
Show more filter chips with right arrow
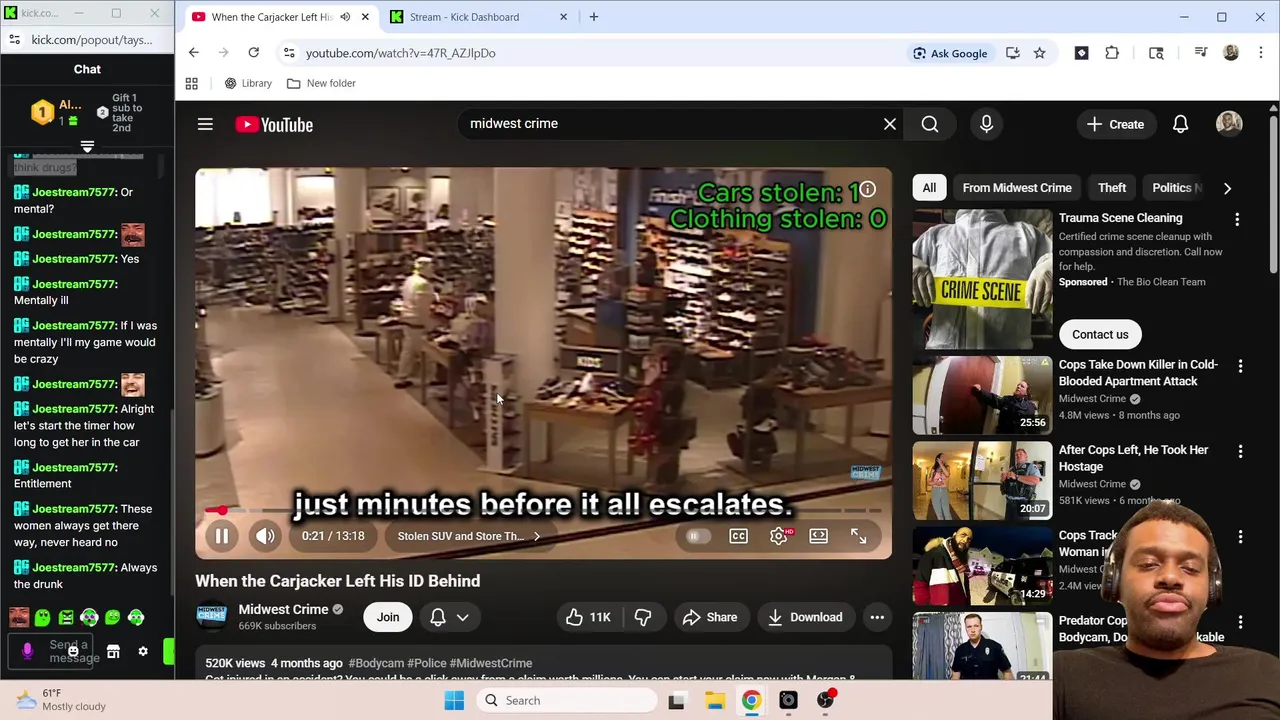[1227, 188]
